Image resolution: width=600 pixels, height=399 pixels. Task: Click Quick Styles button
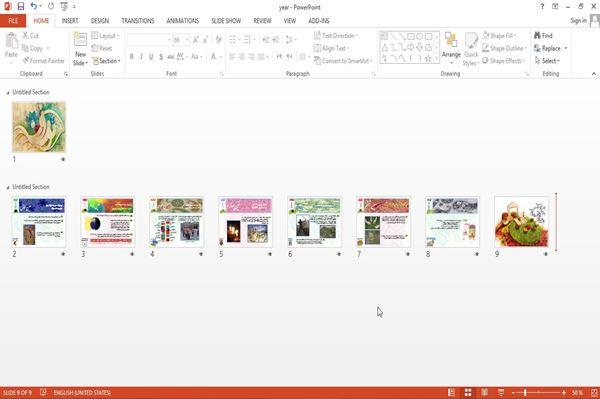471,49
